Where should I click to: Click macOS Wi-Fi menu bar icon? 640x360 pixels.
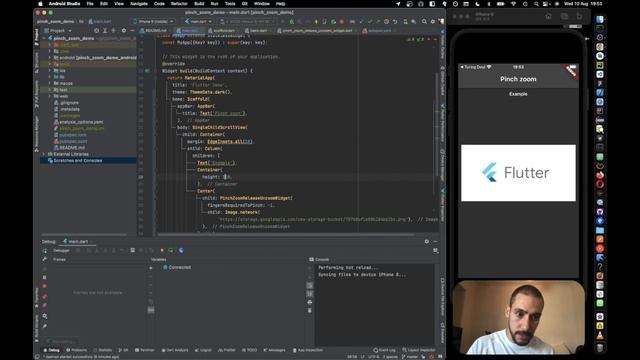click(x=513, y=4)
